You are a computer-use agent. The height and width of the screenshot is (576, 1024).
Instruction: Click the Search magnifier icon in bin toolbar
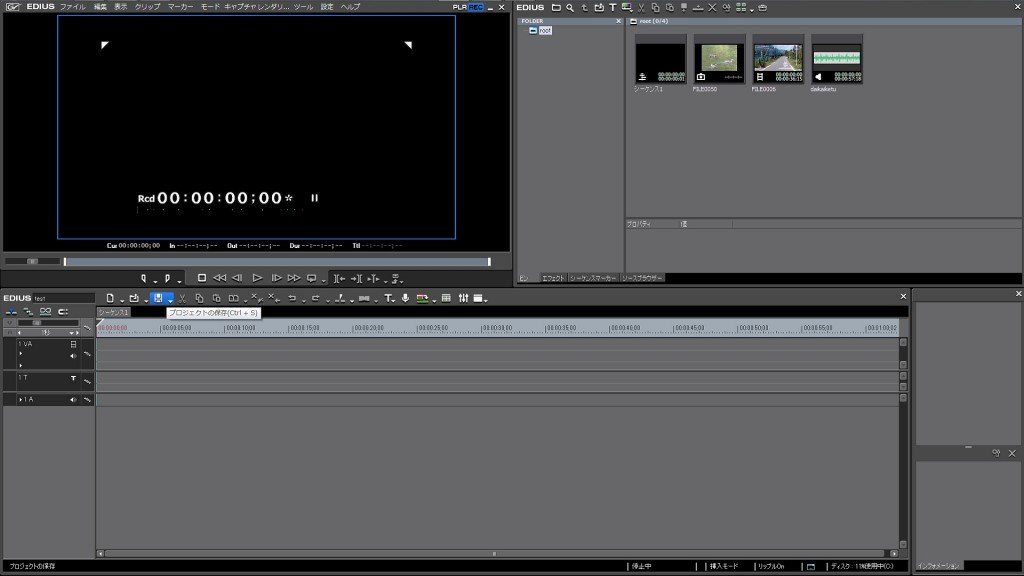point(570,8)
